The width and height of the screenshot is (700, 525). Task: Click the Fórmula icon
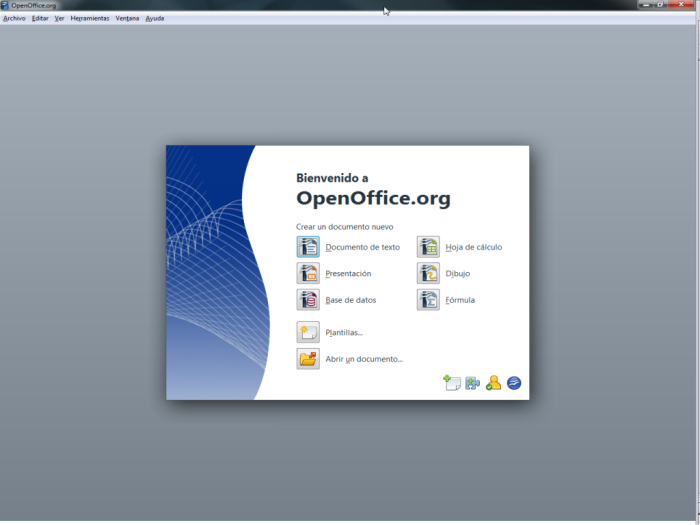point(428,300)
